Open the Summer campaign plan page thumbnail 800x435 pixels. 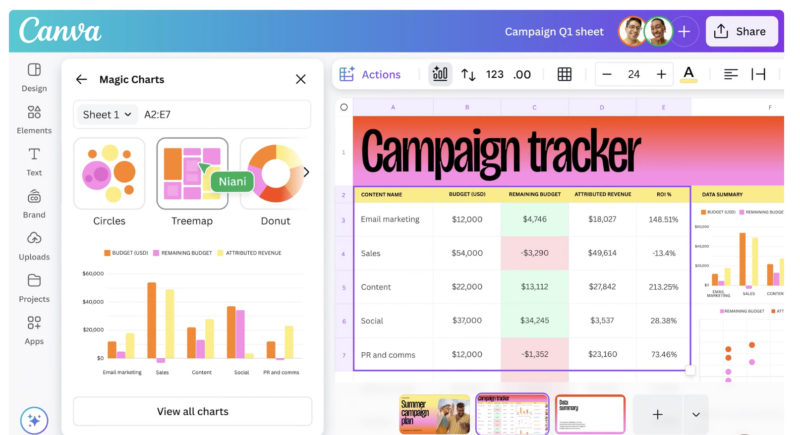(x=434, y=414)
